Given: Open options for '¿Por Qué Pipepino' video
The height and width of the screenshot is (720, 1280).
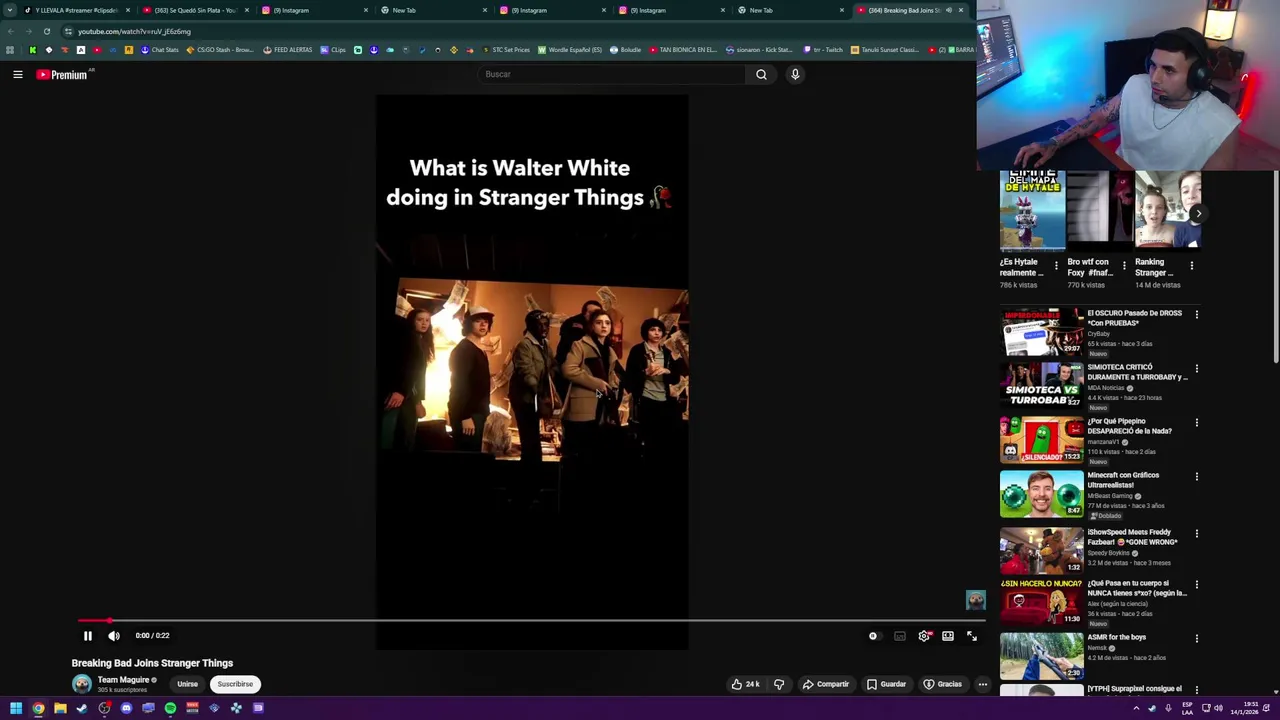Looking at the screenshot, I should point(1196,422).
